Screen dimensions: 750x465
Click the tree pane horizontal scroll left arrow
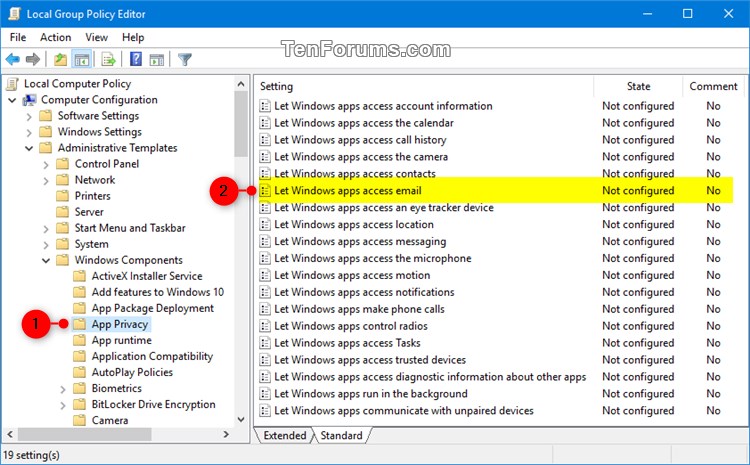click(10, 434)
